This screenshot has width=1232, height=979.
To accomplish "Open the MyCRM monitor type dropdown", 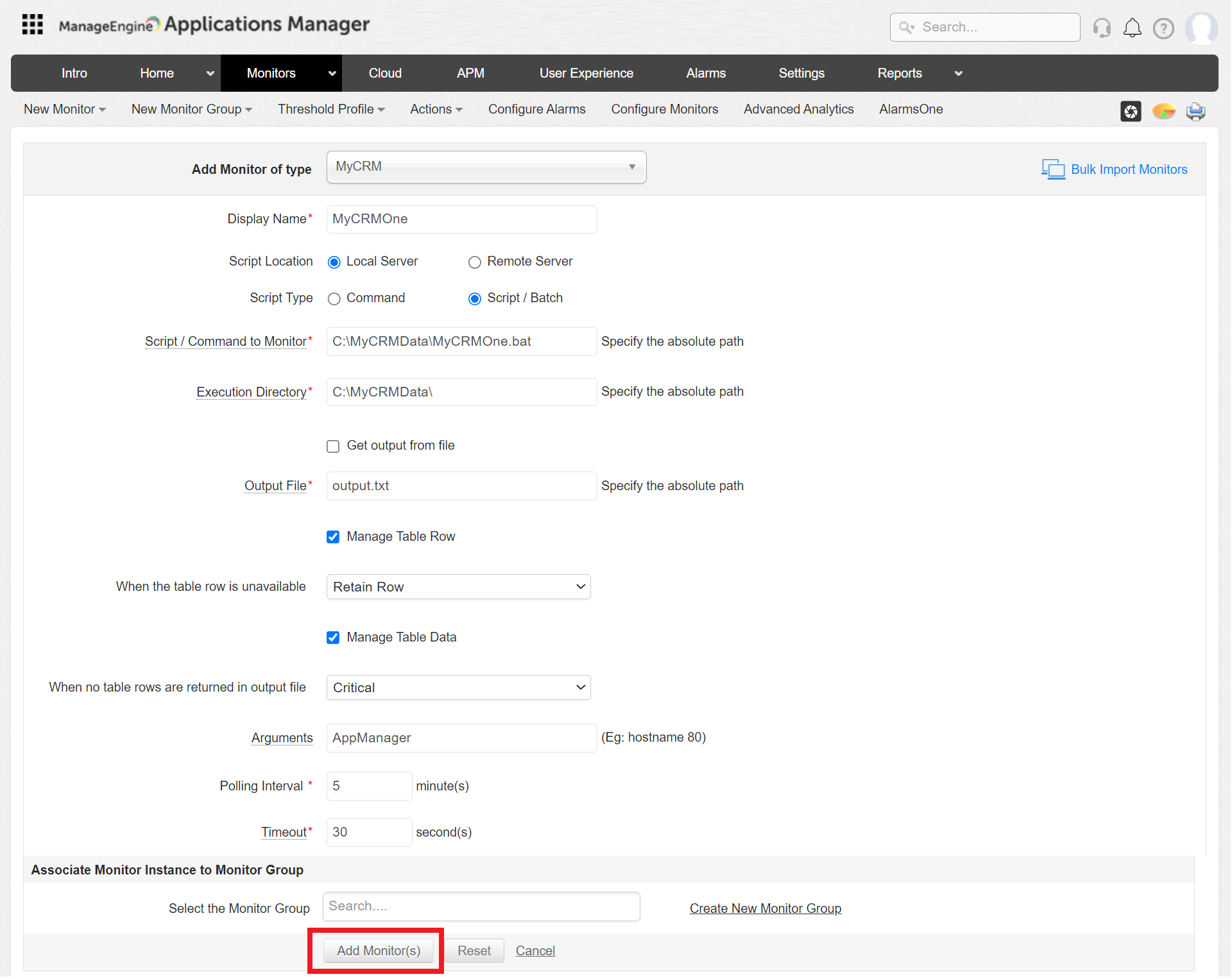I will (x=486, y=167).
